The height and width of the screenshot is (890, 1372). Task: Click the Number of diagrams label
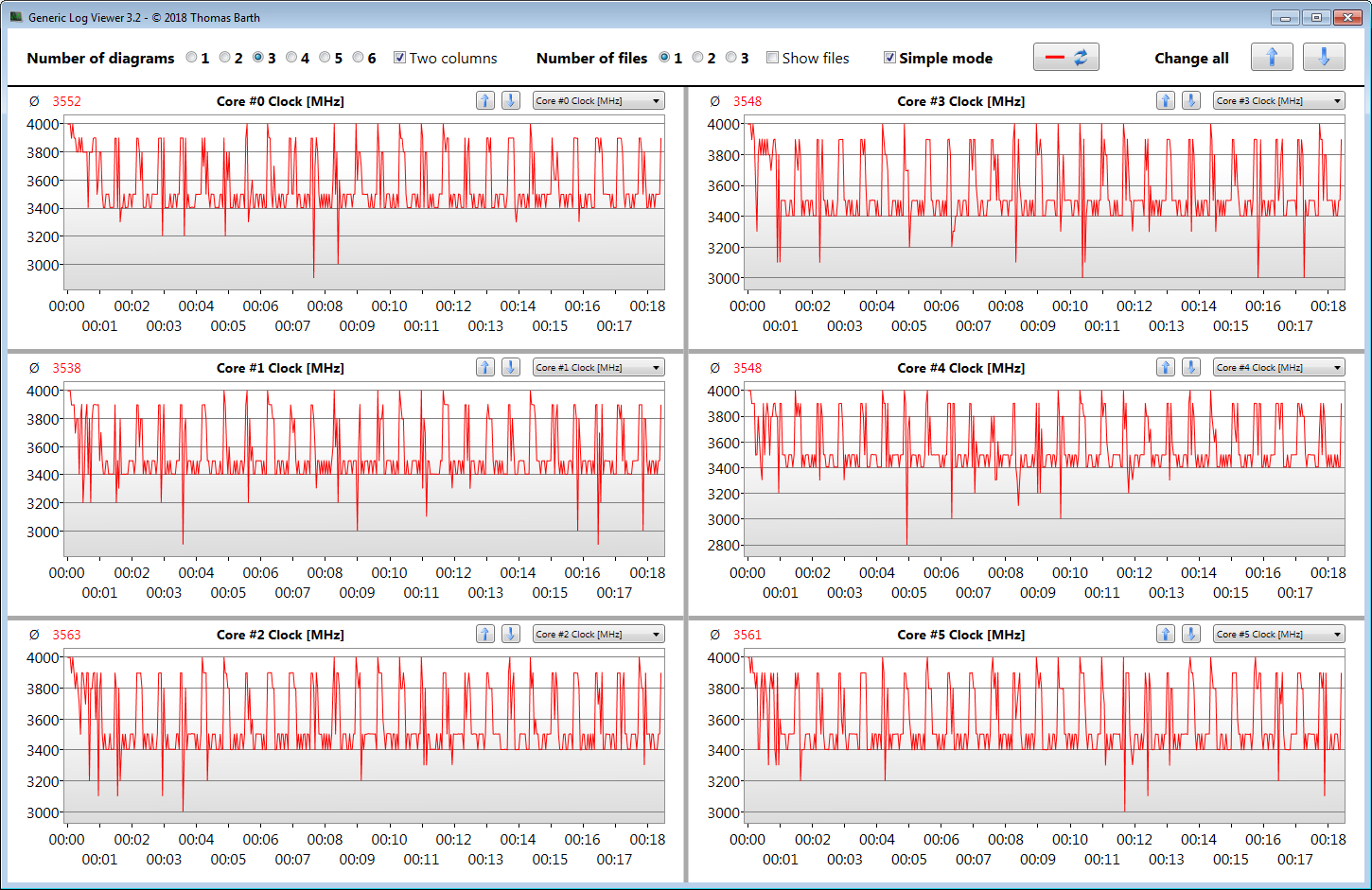tap(100, 58)
